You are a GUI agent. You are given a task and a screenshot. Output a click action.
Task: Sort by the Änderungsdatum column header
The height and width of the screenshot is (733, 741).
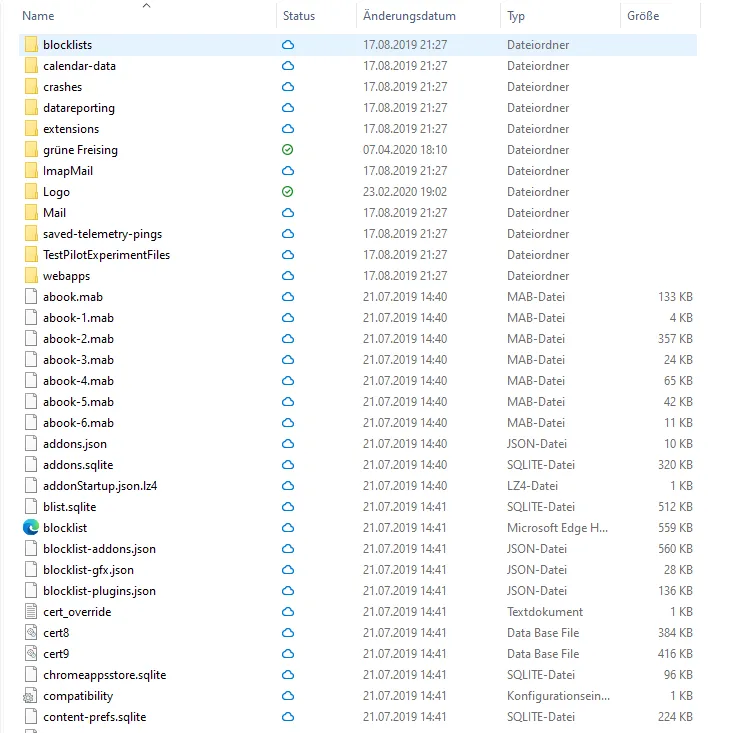click(409, 16)
